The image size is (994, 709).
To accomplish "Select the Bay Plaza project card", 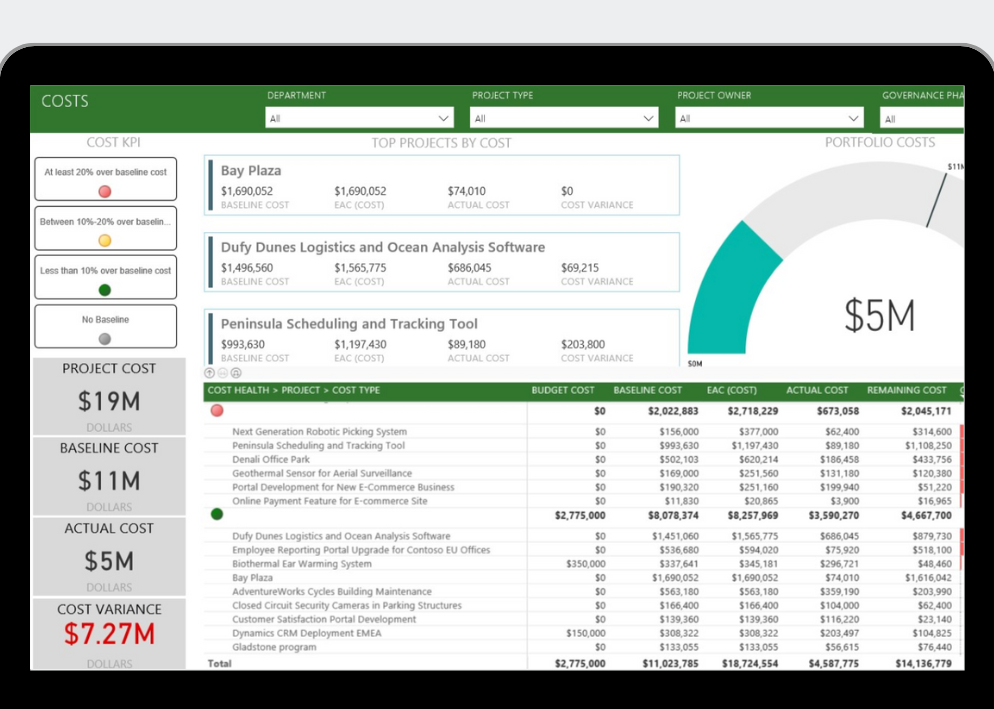I will (441, 185).
